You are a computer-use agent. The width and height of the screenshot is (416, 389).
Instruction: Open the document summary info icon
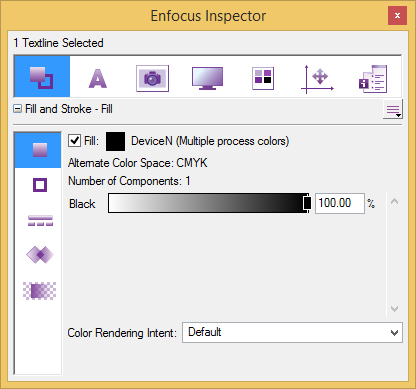coord(373,79)
